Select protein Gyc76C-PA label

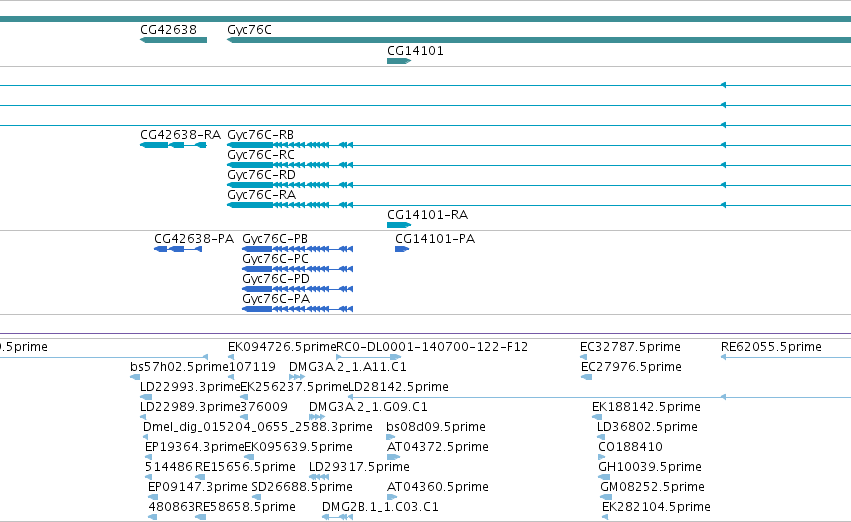point(276,299)
